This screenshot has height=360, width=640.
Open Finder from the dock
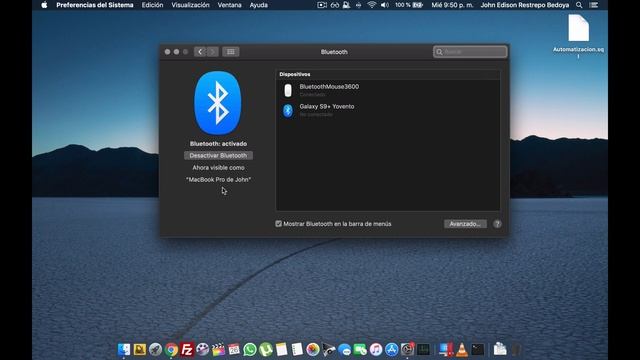click(x=124, y=349)
